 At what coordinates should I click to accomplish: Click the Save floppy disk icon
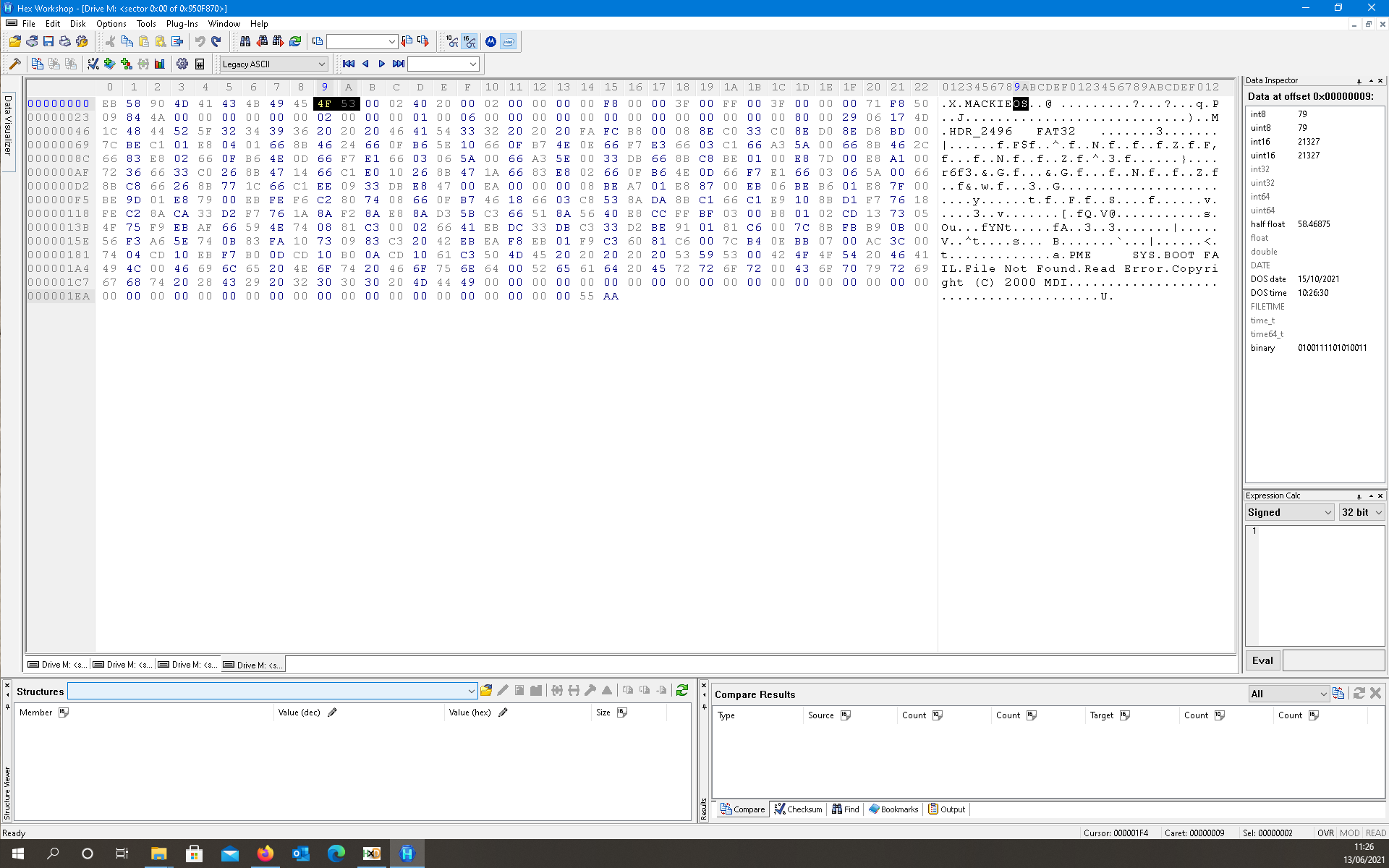[x=48, y=42]
